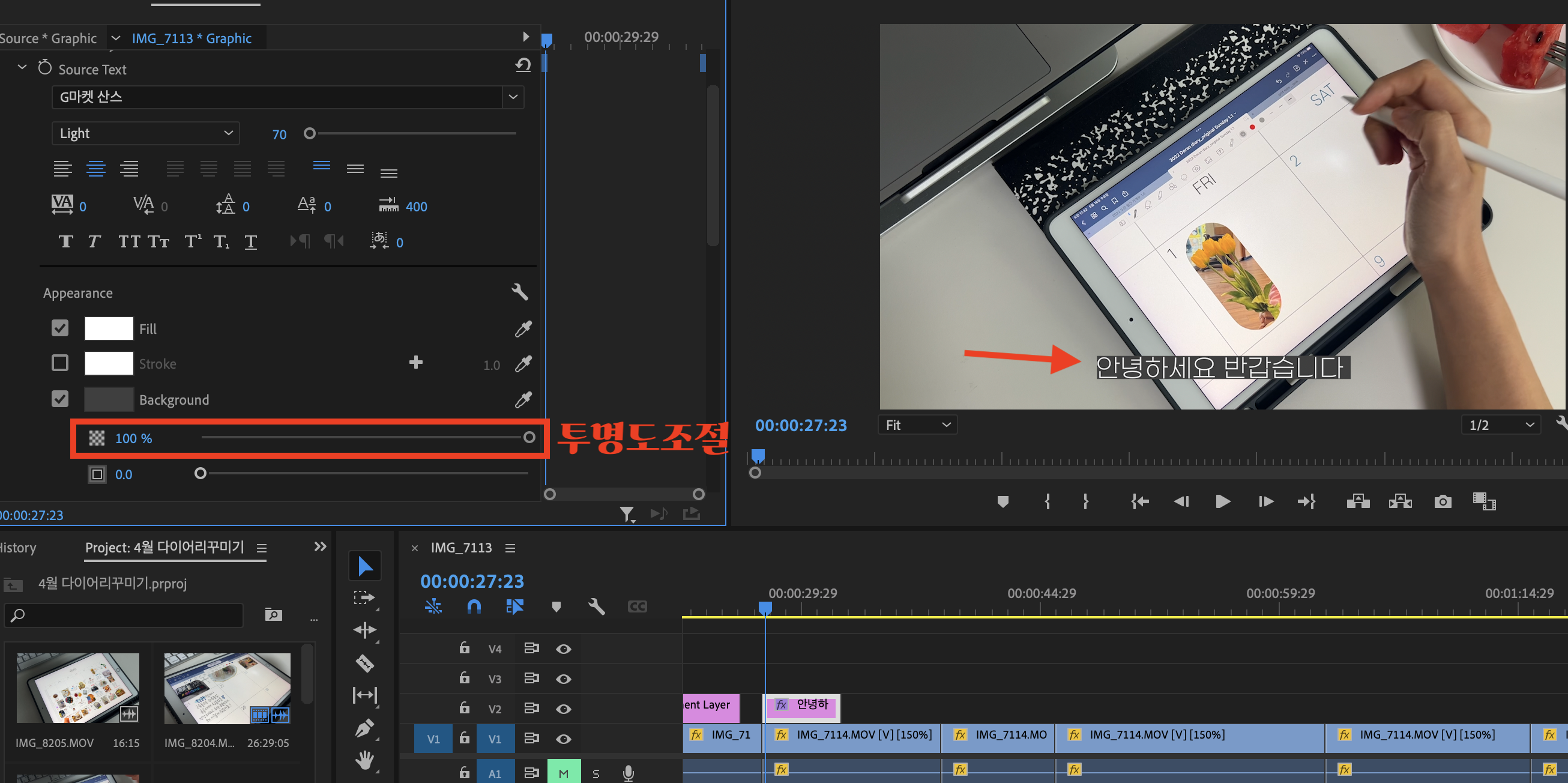Hide track V2 with eye icon

(x=563, y=709)
